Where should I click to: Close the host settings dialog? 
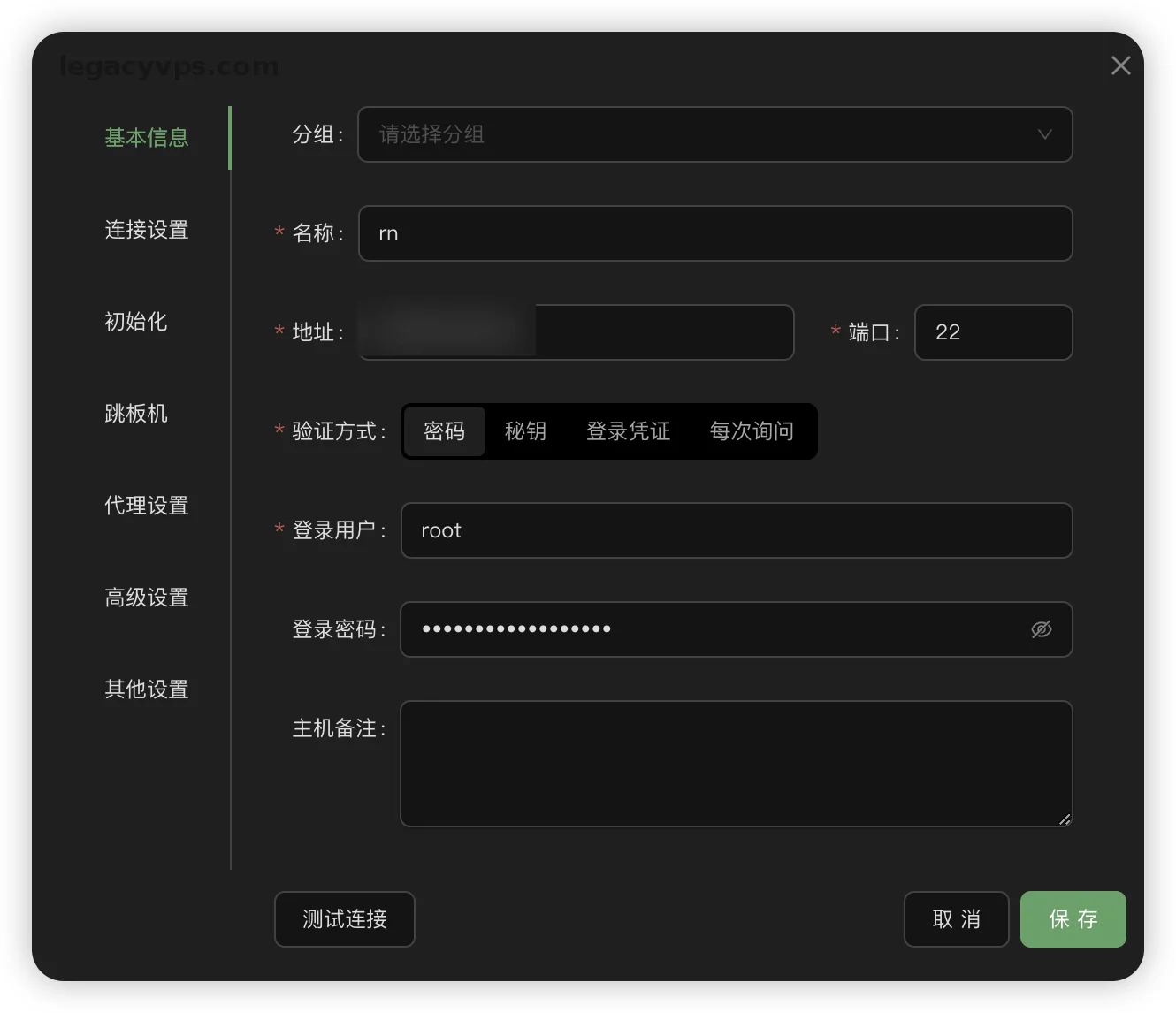tap(1120, 65)
